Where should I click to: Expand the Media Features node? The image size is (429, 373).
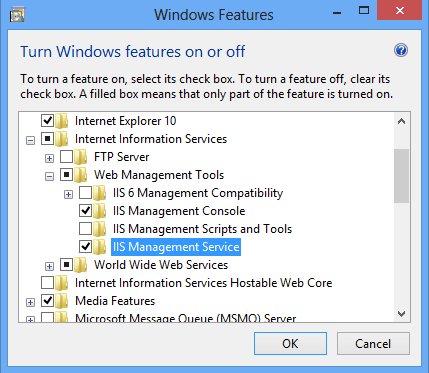click(30, 302)
